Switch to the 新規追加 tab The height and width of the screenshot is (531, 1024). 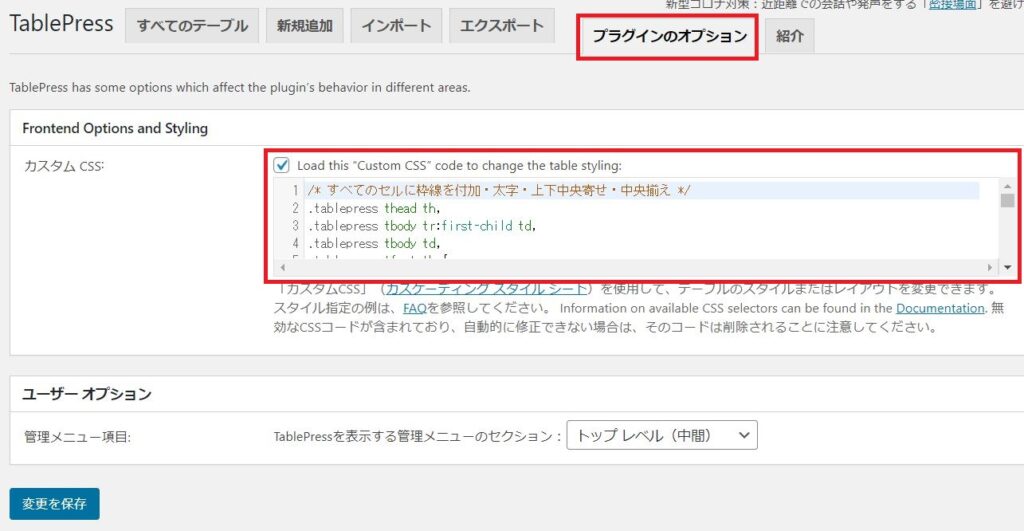pyautogui.click(x=304, y=25)
